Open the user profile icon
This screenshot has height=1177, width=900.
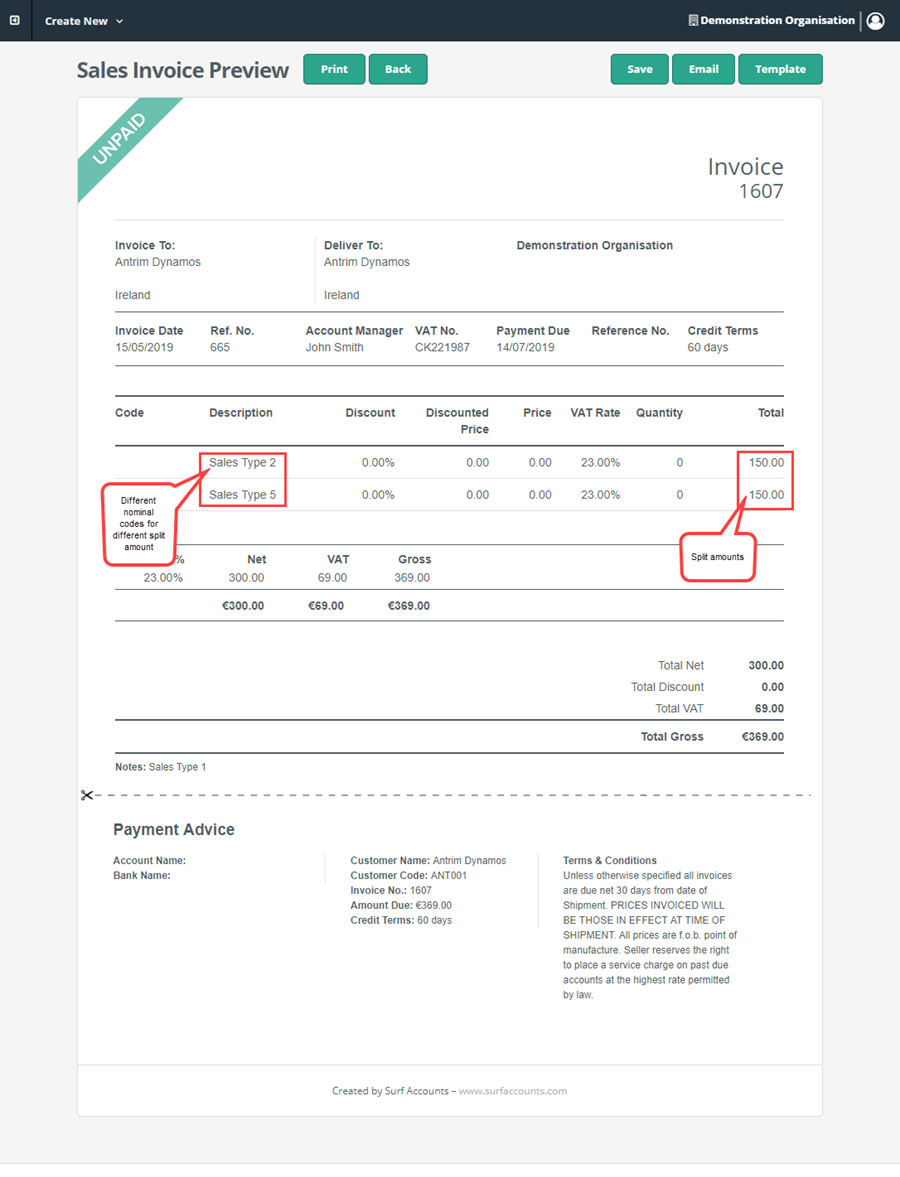[875, 20]
